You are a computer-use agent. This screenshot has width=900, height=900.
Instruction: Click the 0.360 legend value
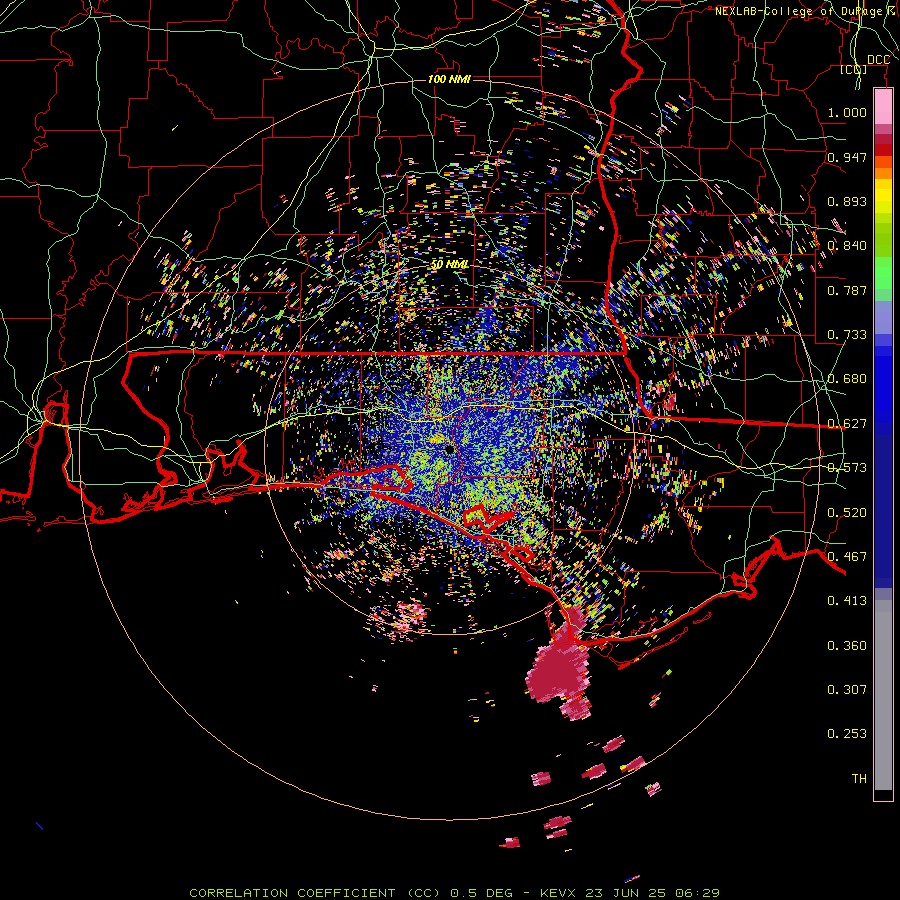847,646
